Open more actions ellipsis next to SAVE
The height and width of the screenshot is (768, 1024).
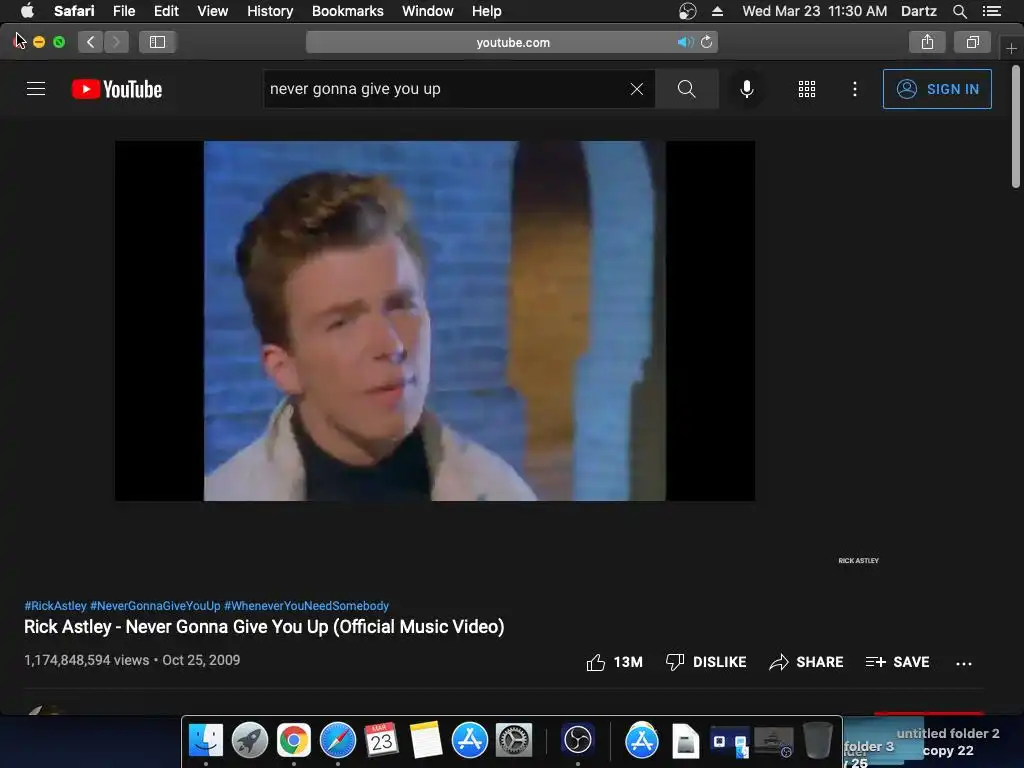[x=964, y=664]
